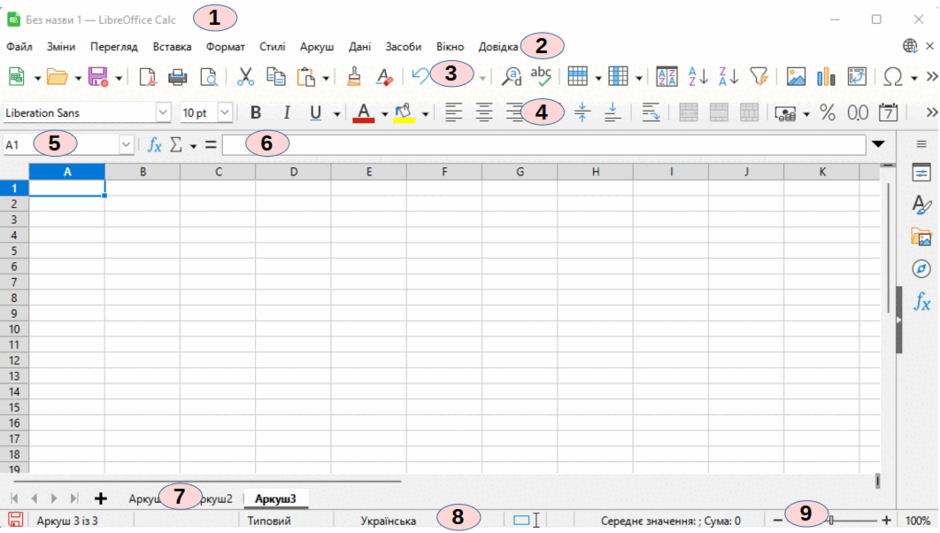Insert image from toolbar

pyautogui.click(x=796, y=77)
